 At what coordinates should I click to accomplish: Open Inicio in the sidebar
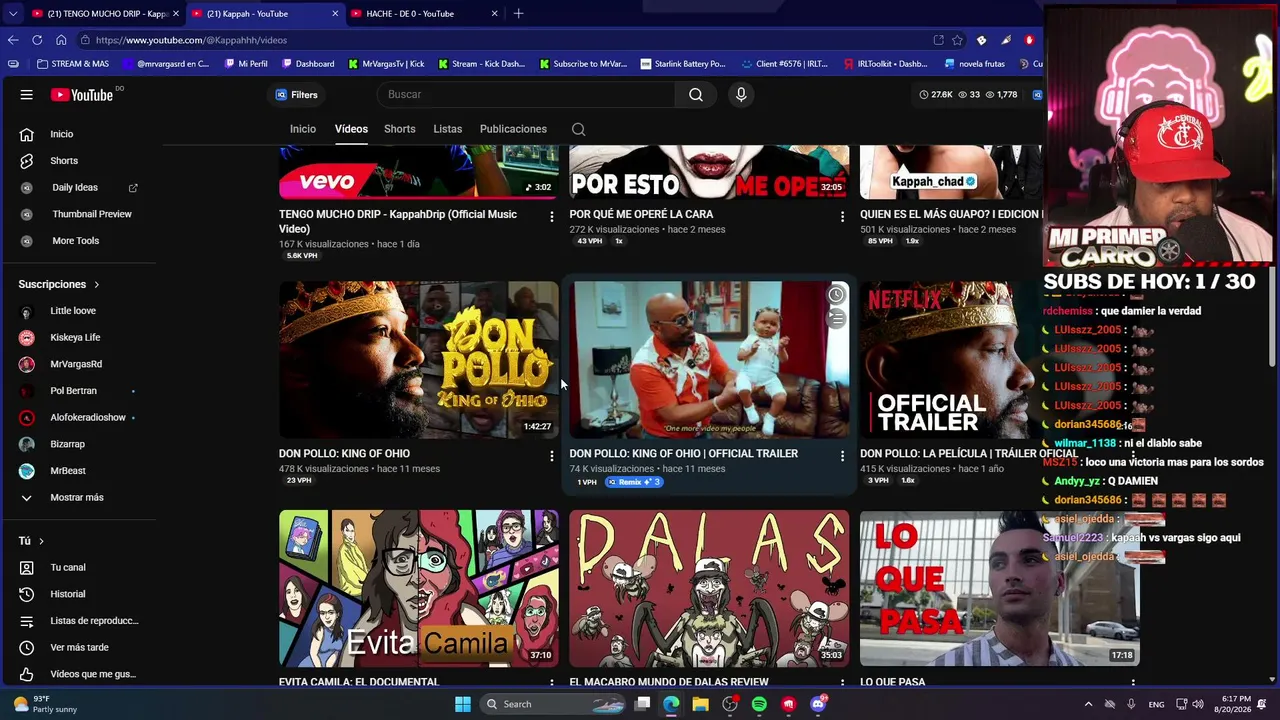point(64,134)
